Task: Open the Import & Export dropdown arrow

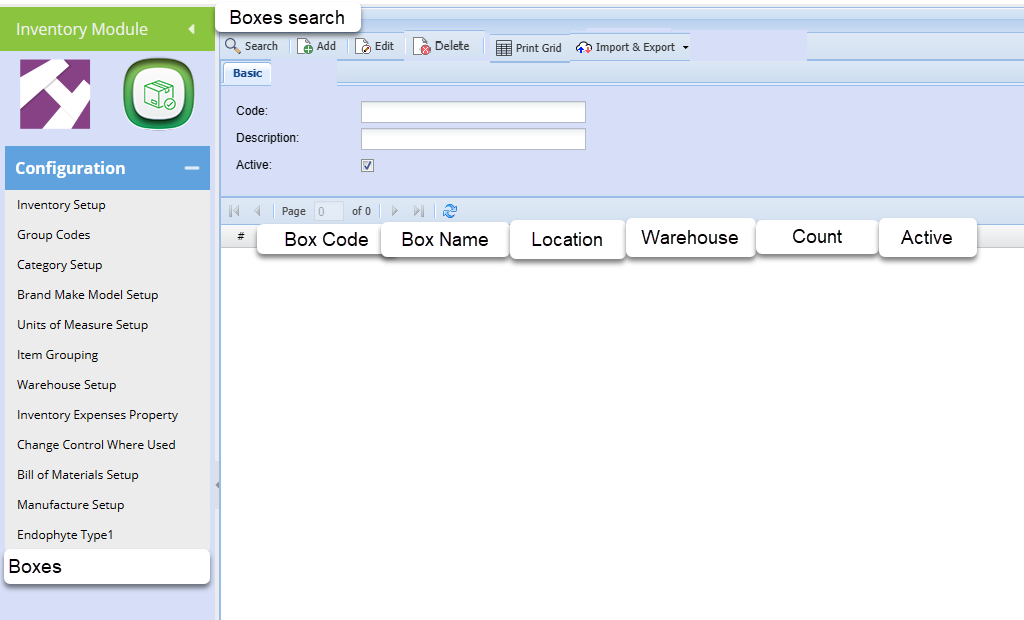Action: [x=685, y=48]
